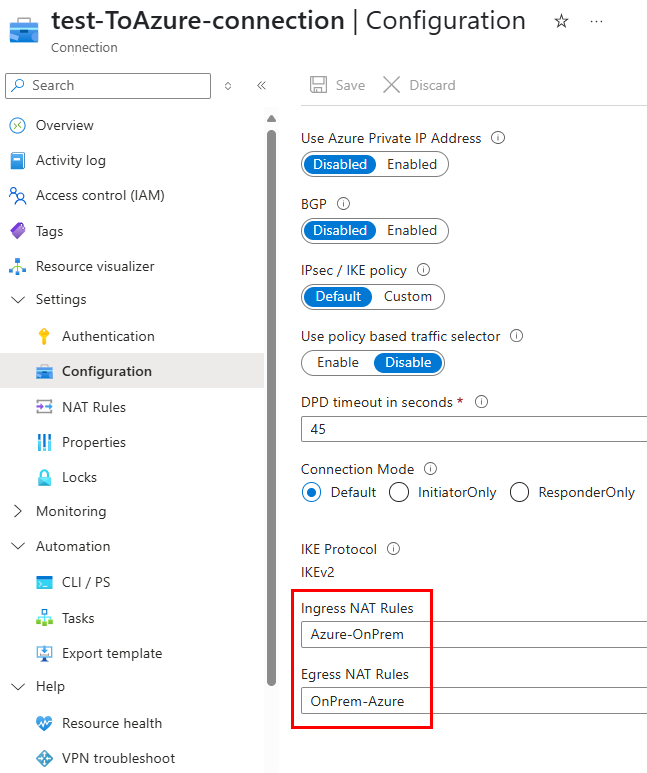Set Azure Private IP Address to Disabled
The height and width of the screenshot is (773, 647).
click(340, 164)
